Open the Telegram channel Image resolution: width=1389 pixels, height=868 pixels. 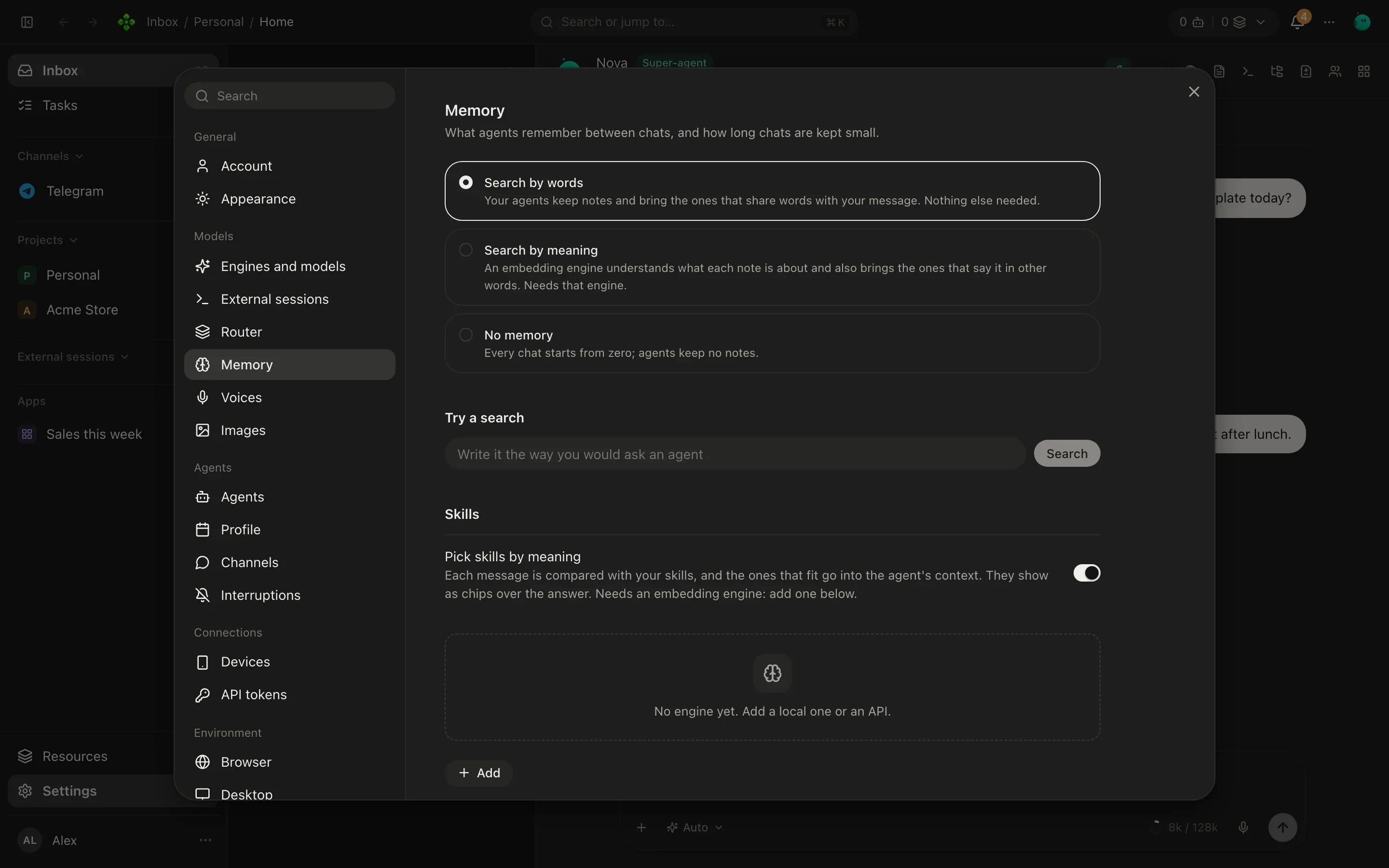(x=92, y=190)
